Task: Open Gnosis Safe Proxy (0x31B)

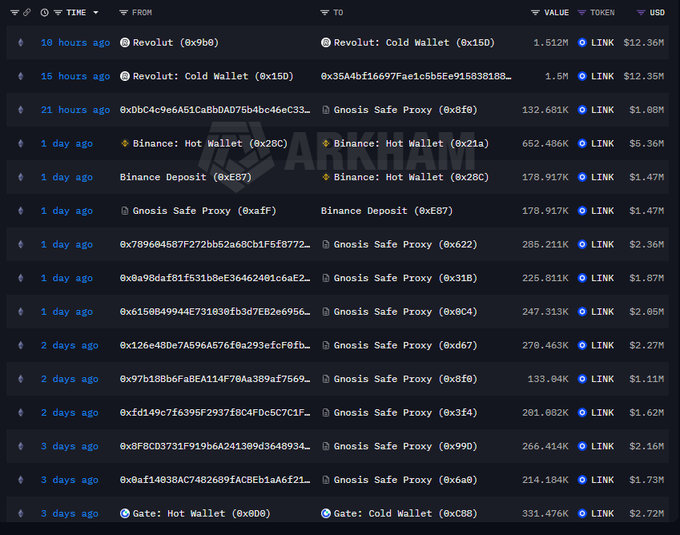Action: tap(405, 278)
